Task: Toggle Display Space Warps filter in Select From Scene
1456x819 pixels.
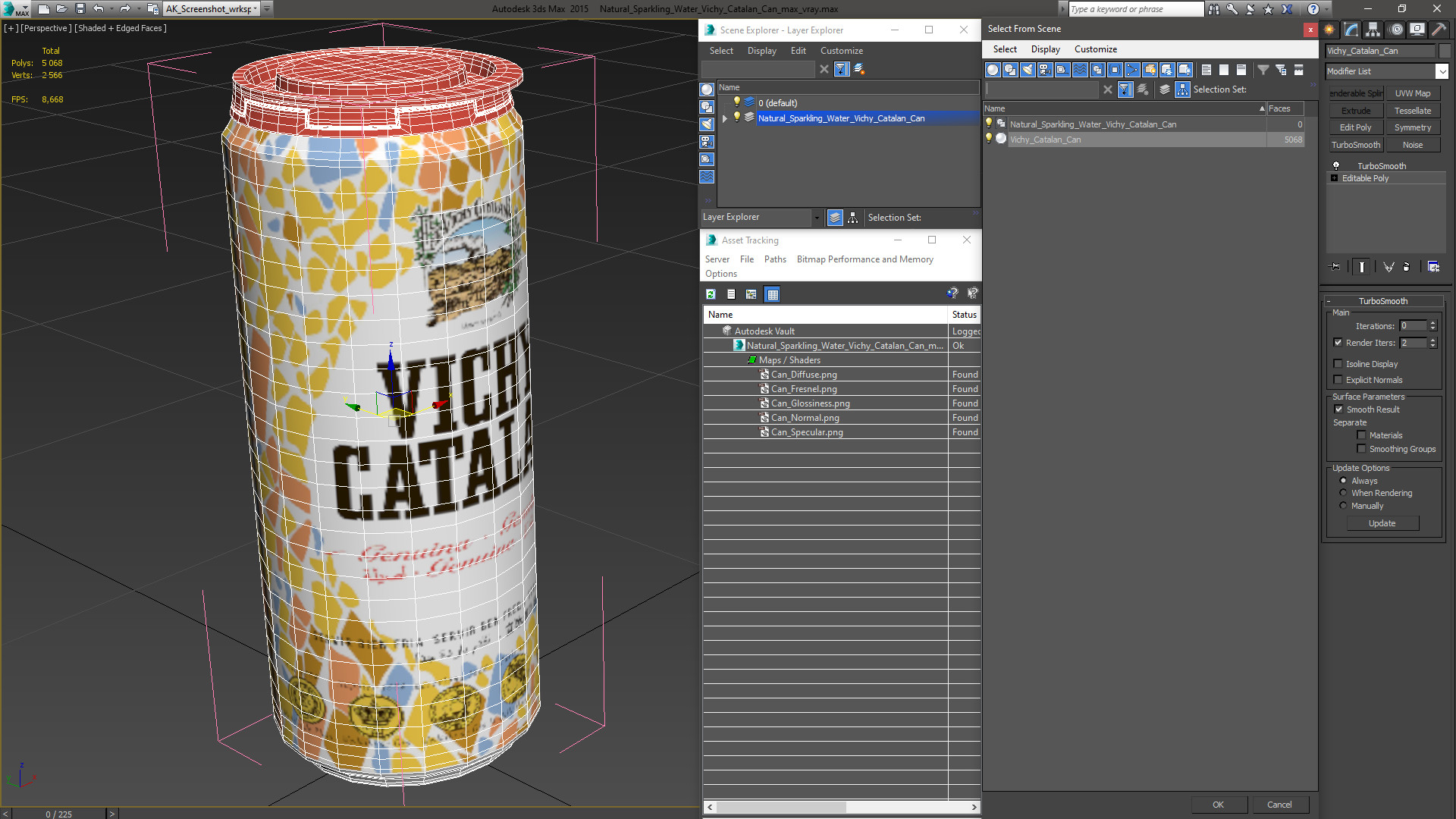Action: coord(1080,70)
